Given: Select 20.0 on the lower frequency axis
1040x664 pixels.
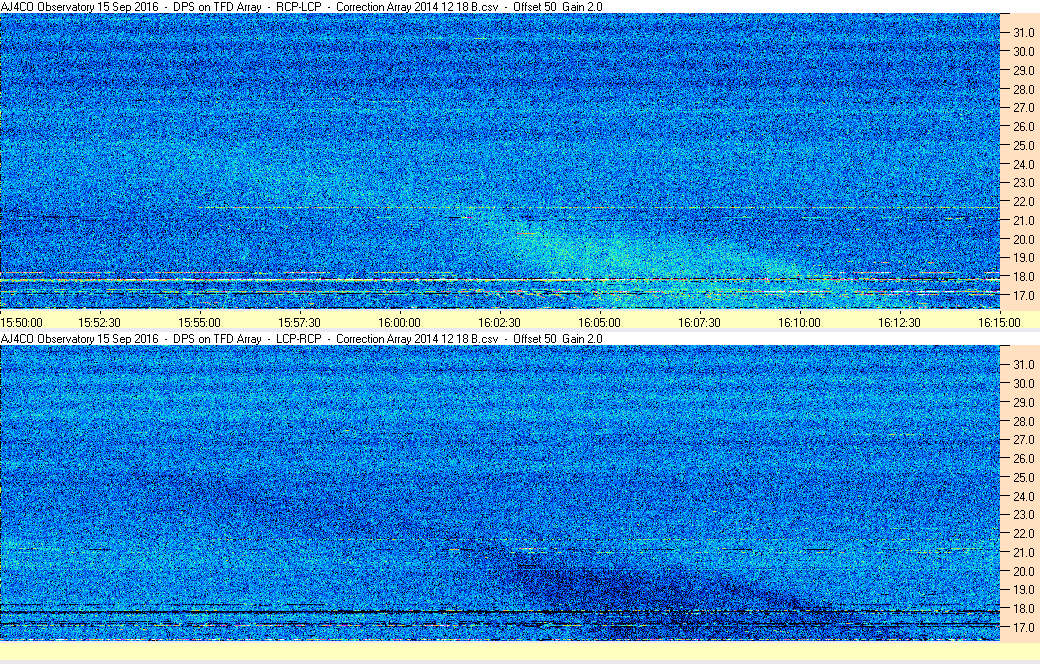Looking at the screenshot, I should (1023, 571).
